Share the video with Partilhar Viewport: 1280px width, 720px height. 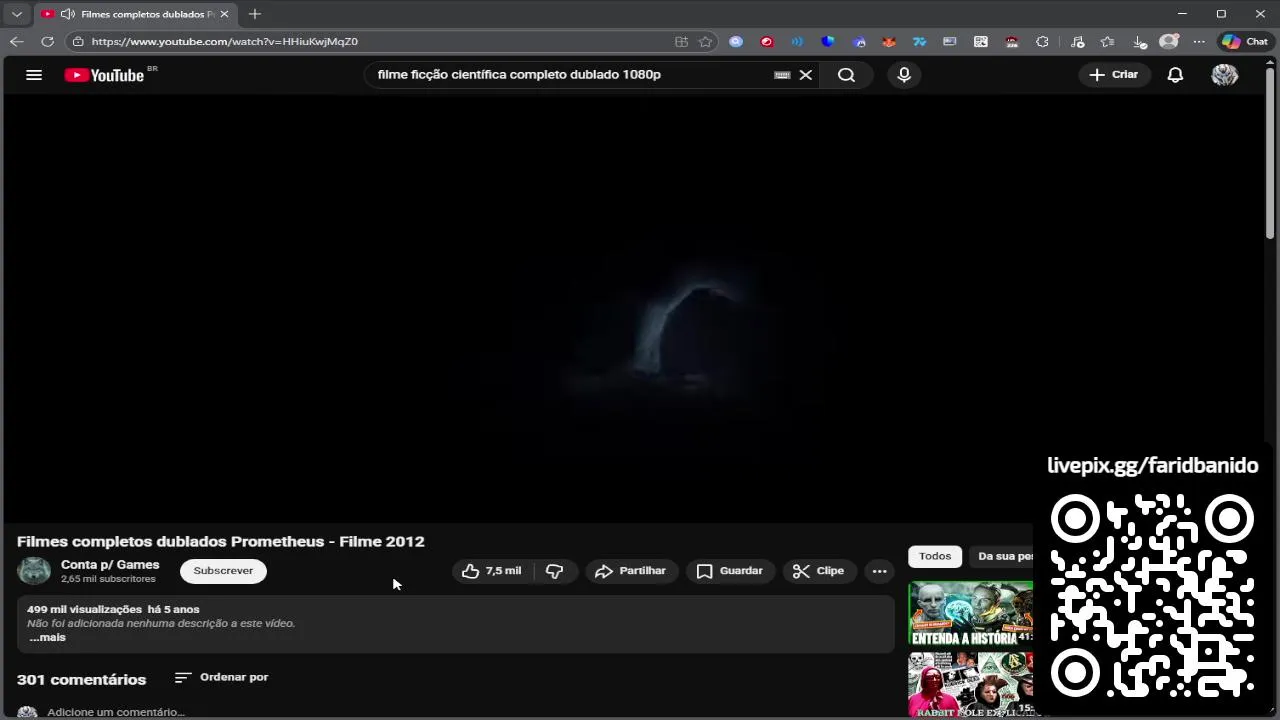pos(630,571)
